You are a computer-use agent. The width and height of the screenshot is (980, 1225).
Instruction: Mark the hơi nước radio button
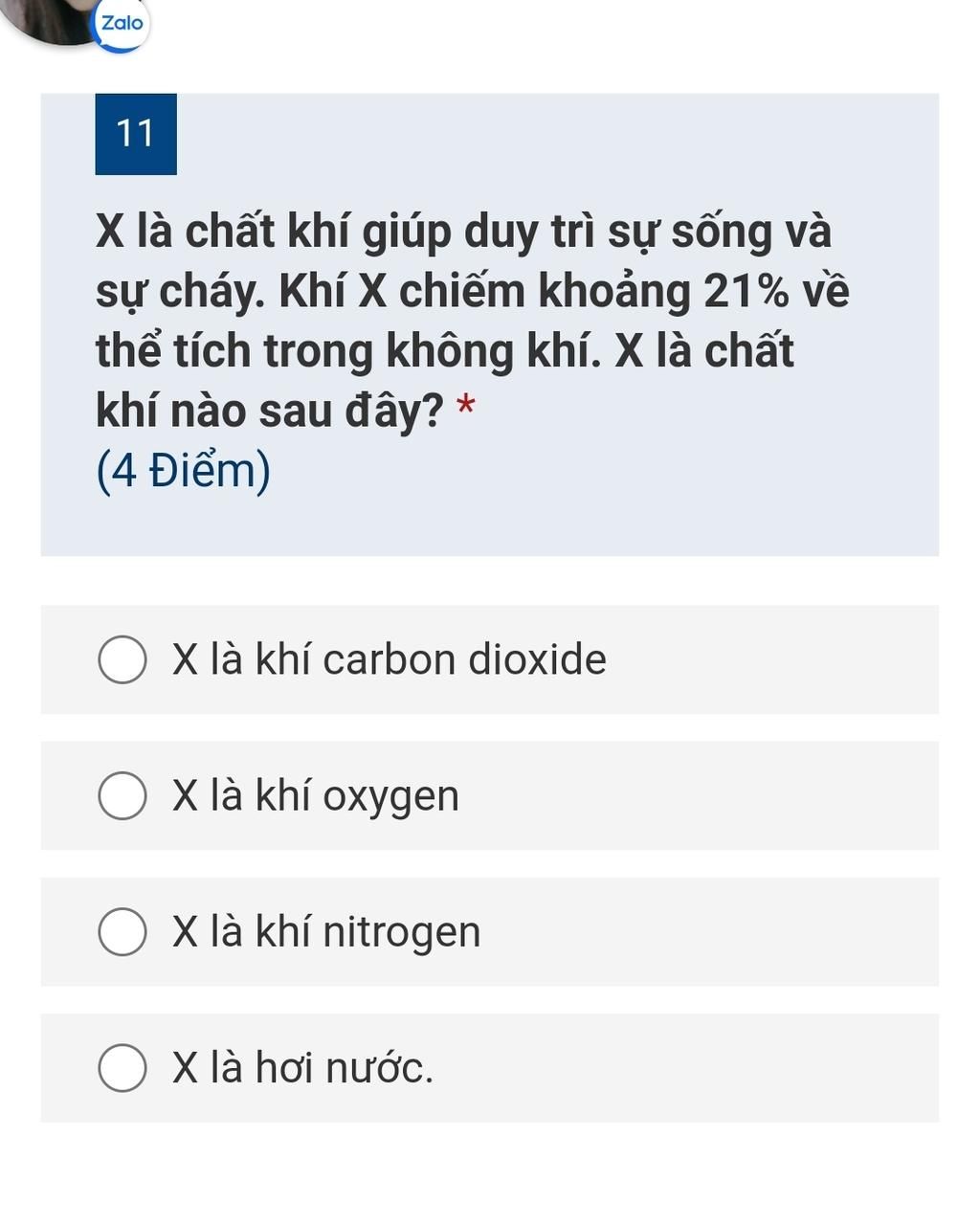(x=122, y=1068)
